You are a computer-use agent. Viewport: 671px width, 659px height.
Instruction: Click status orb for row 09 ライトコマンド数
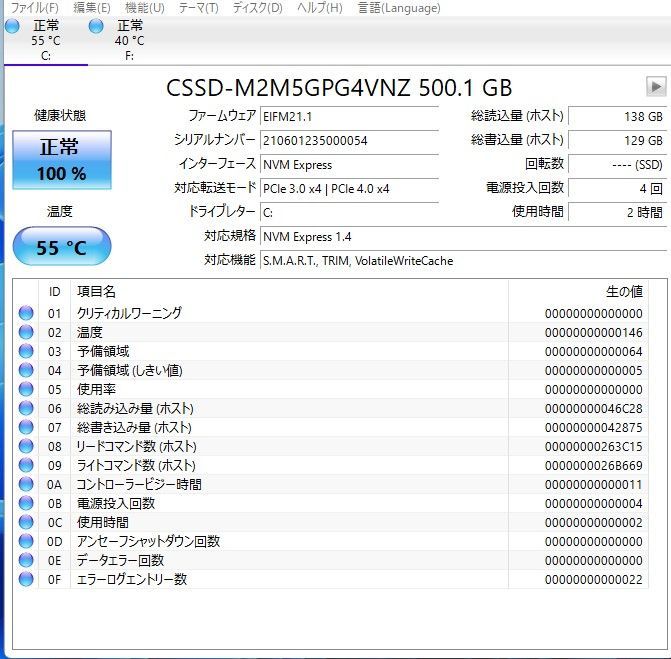coord(26,465)
